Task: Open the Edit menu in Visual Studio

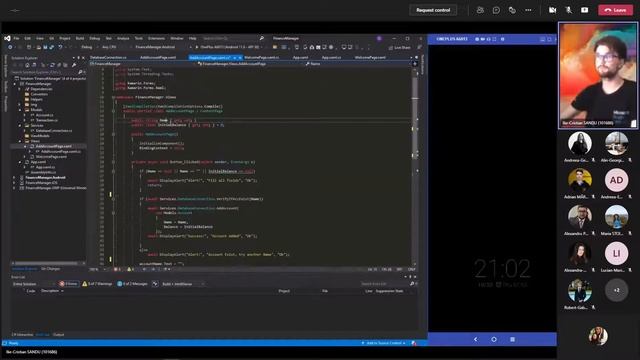Action: [x=27, y=38]
